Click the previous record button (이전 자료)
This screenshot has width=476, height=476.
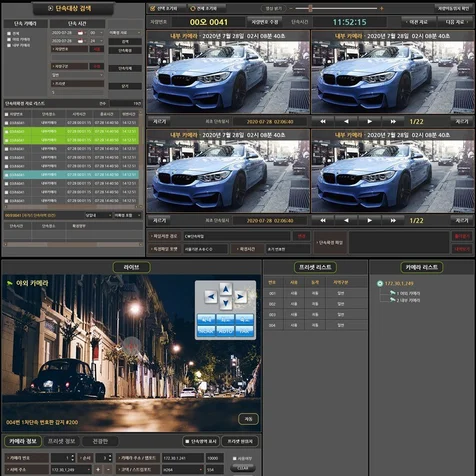[418, 22]
